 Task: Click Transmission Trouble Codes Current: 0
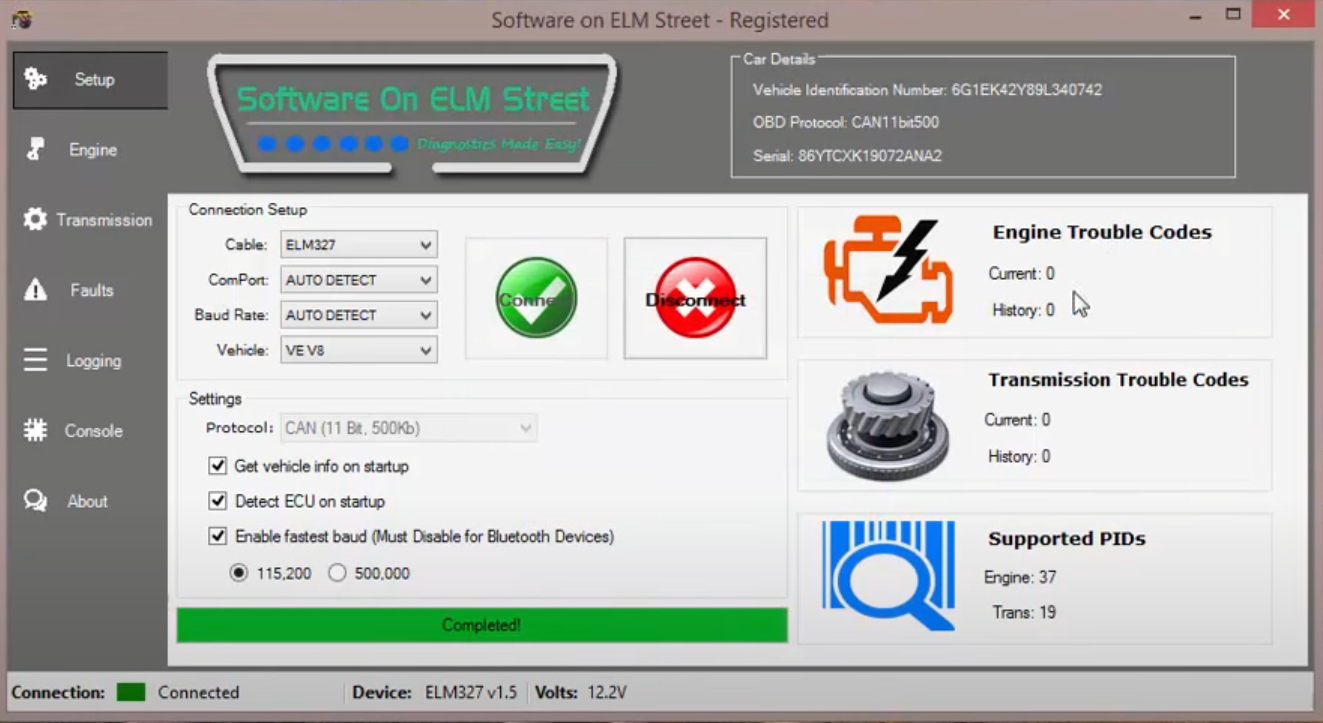click(x=1017, y=420)
